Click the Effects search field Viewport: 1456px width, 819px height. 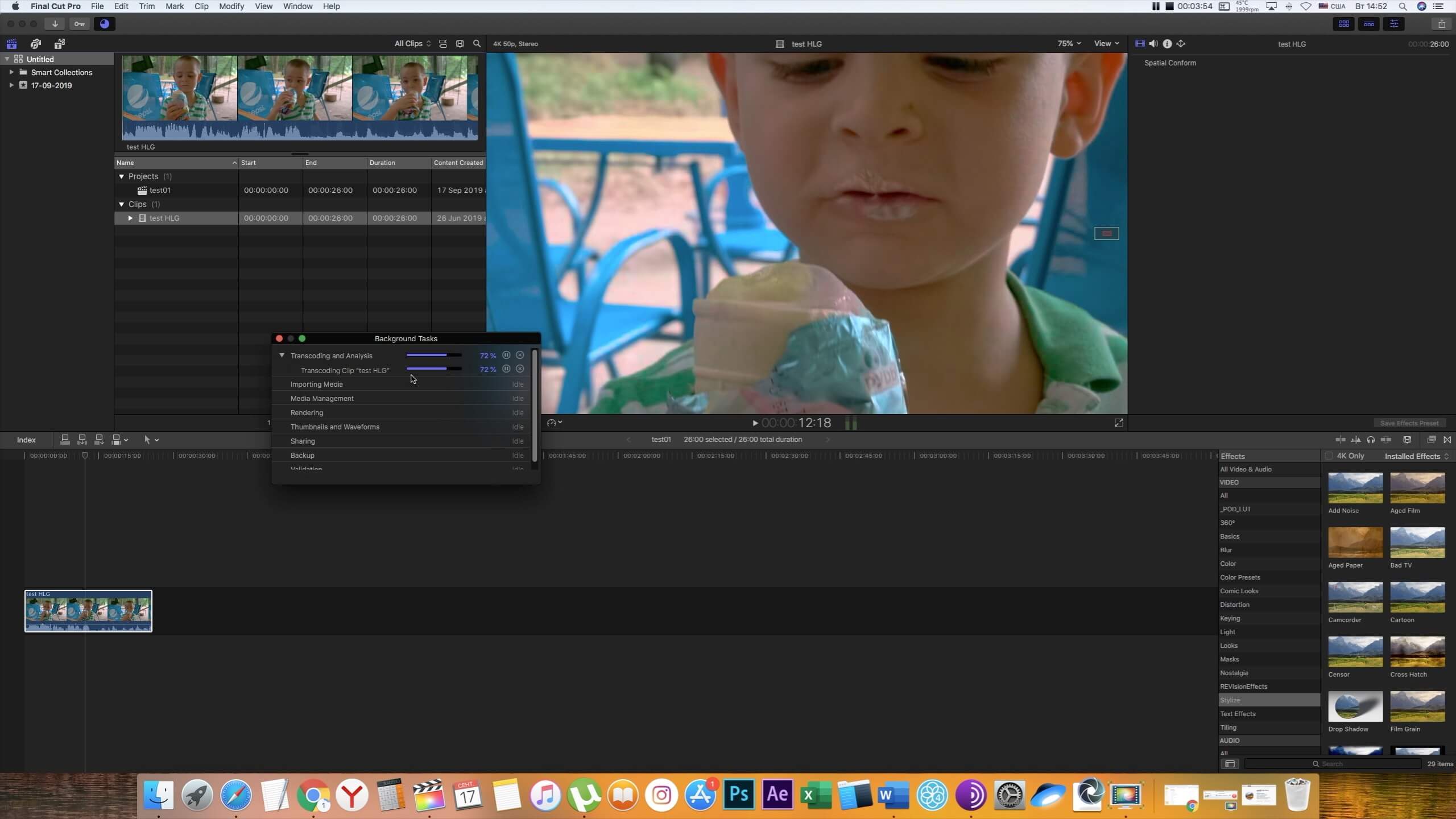click(x=1333, y=764)
